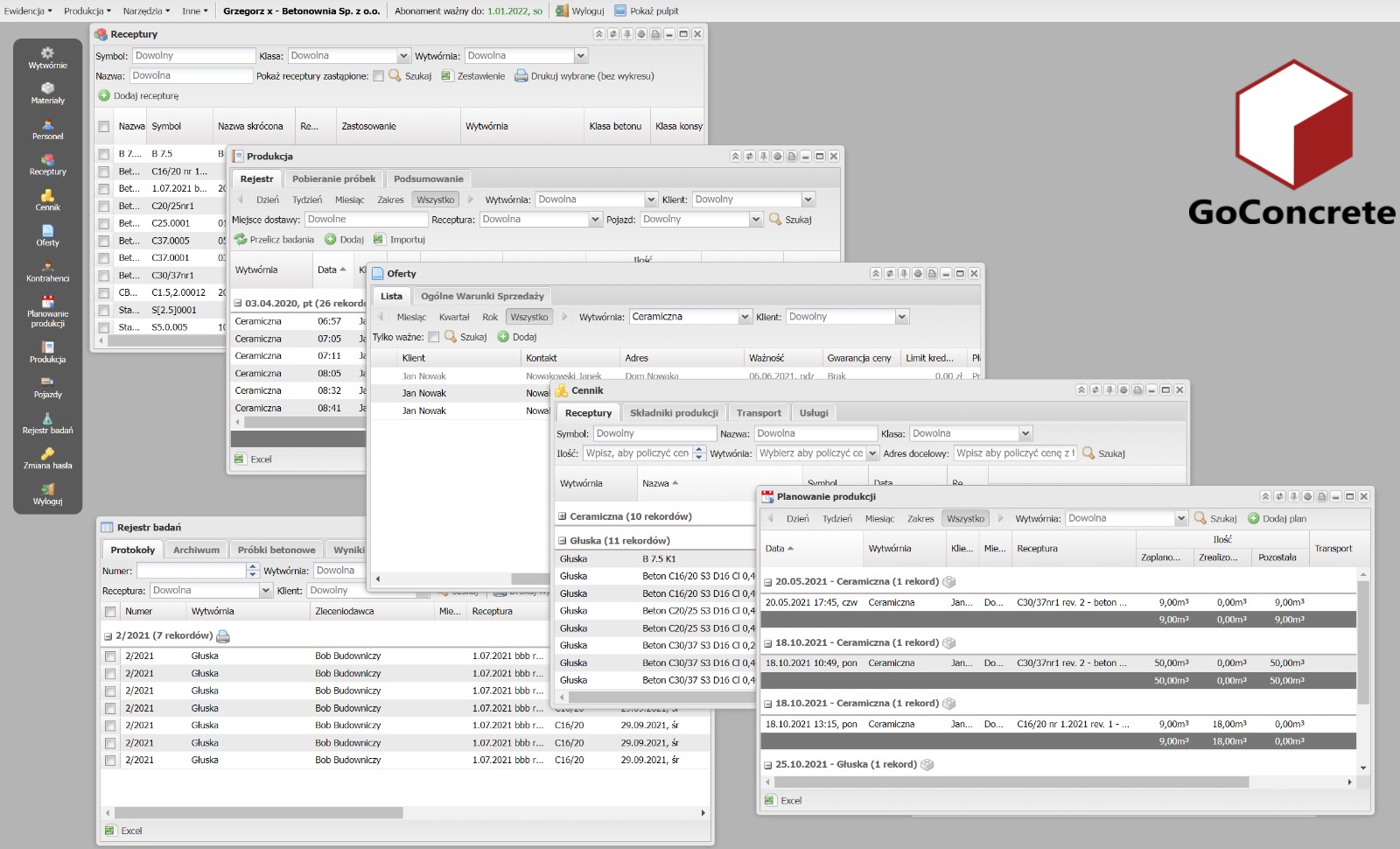
Task: Open Planowanie produkcji sidebar icon
Action: click(47, 312)
